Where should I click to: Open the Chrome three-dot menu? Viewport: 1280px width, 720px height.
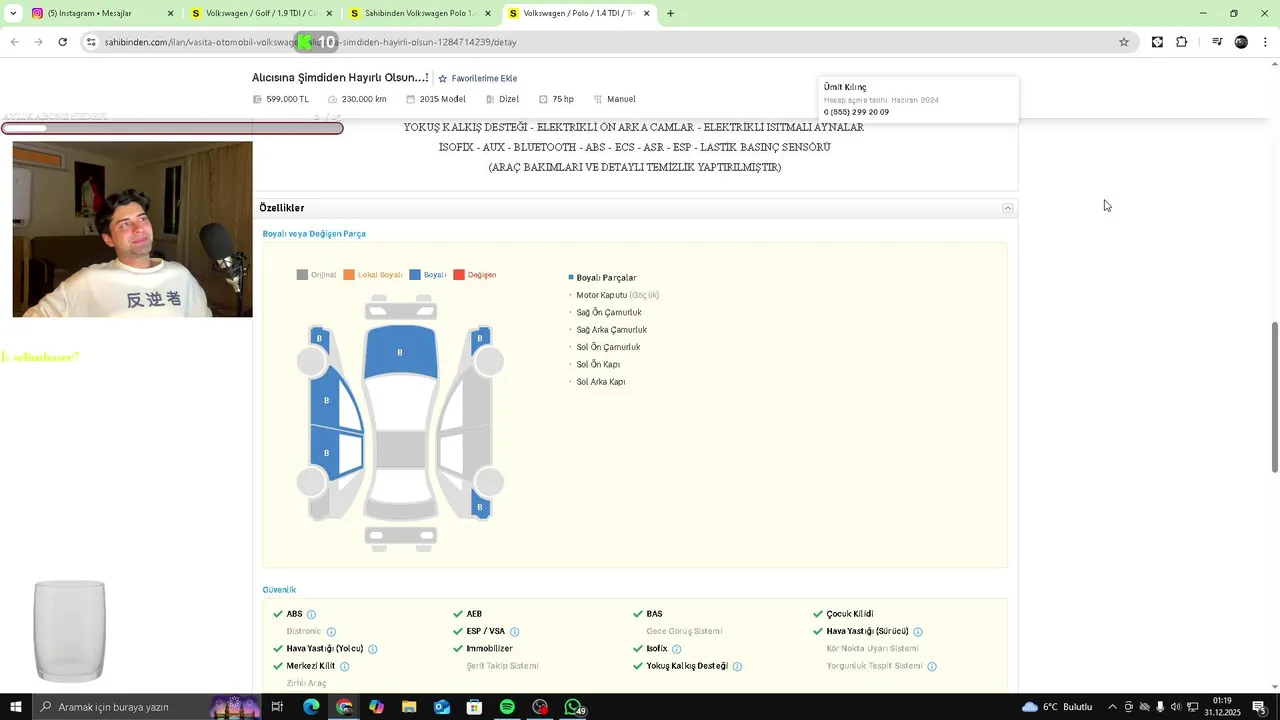tap(1266, 42)
